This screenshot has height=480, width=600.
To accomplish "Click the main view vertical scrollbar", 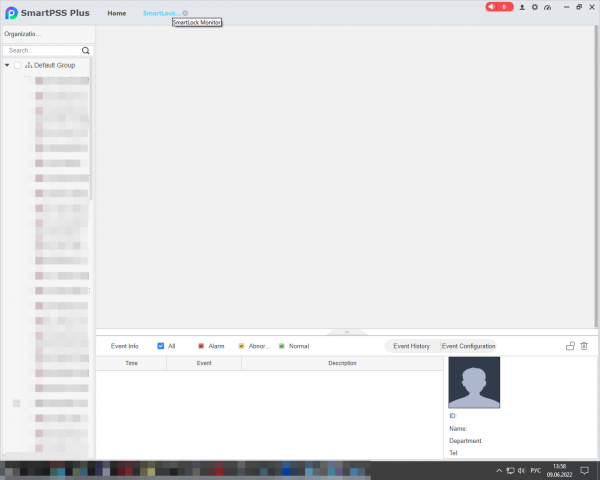I will [597, 176].
